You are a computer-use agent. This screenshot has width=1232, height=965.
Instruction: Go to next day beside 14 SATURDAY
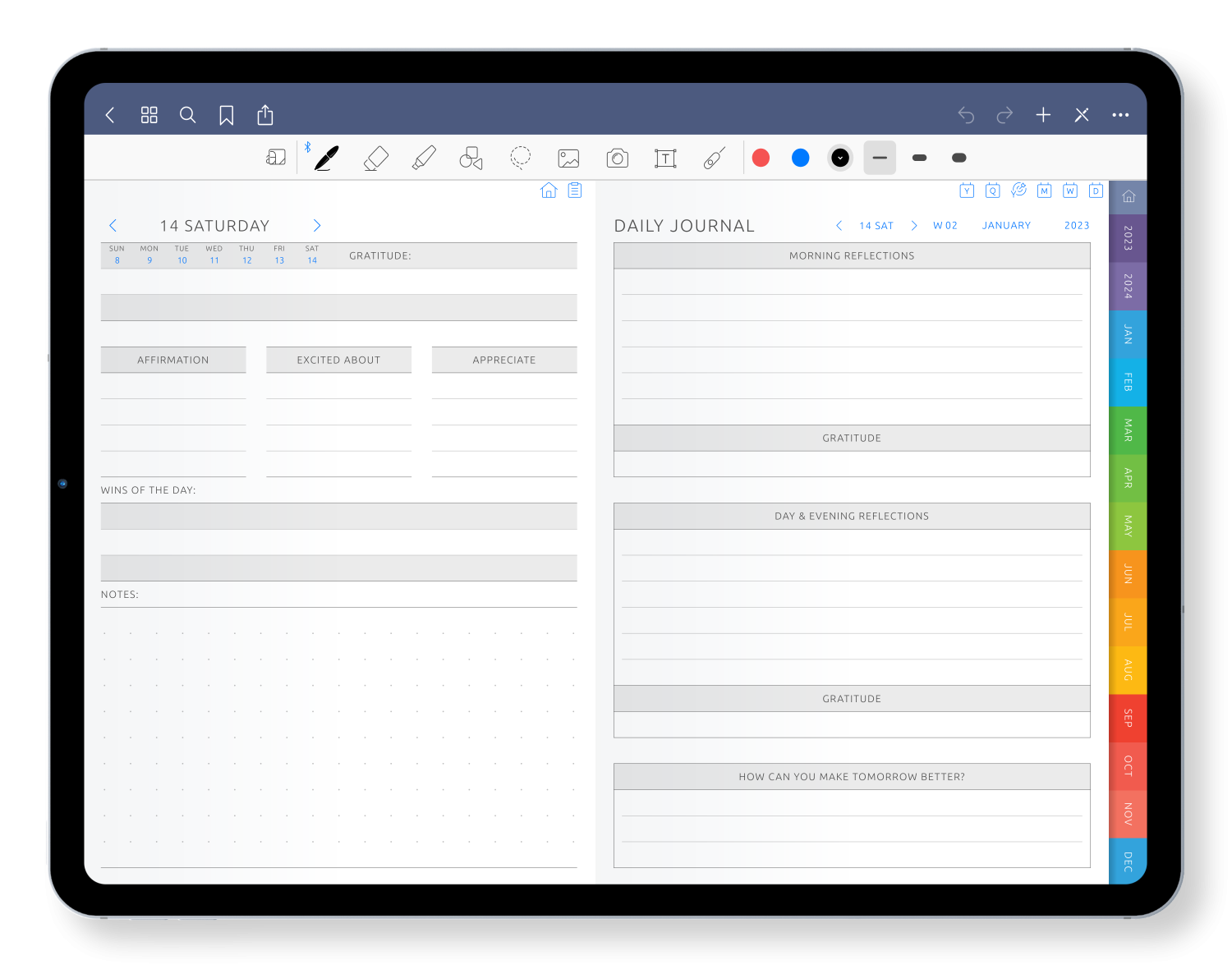click(317, 225)
